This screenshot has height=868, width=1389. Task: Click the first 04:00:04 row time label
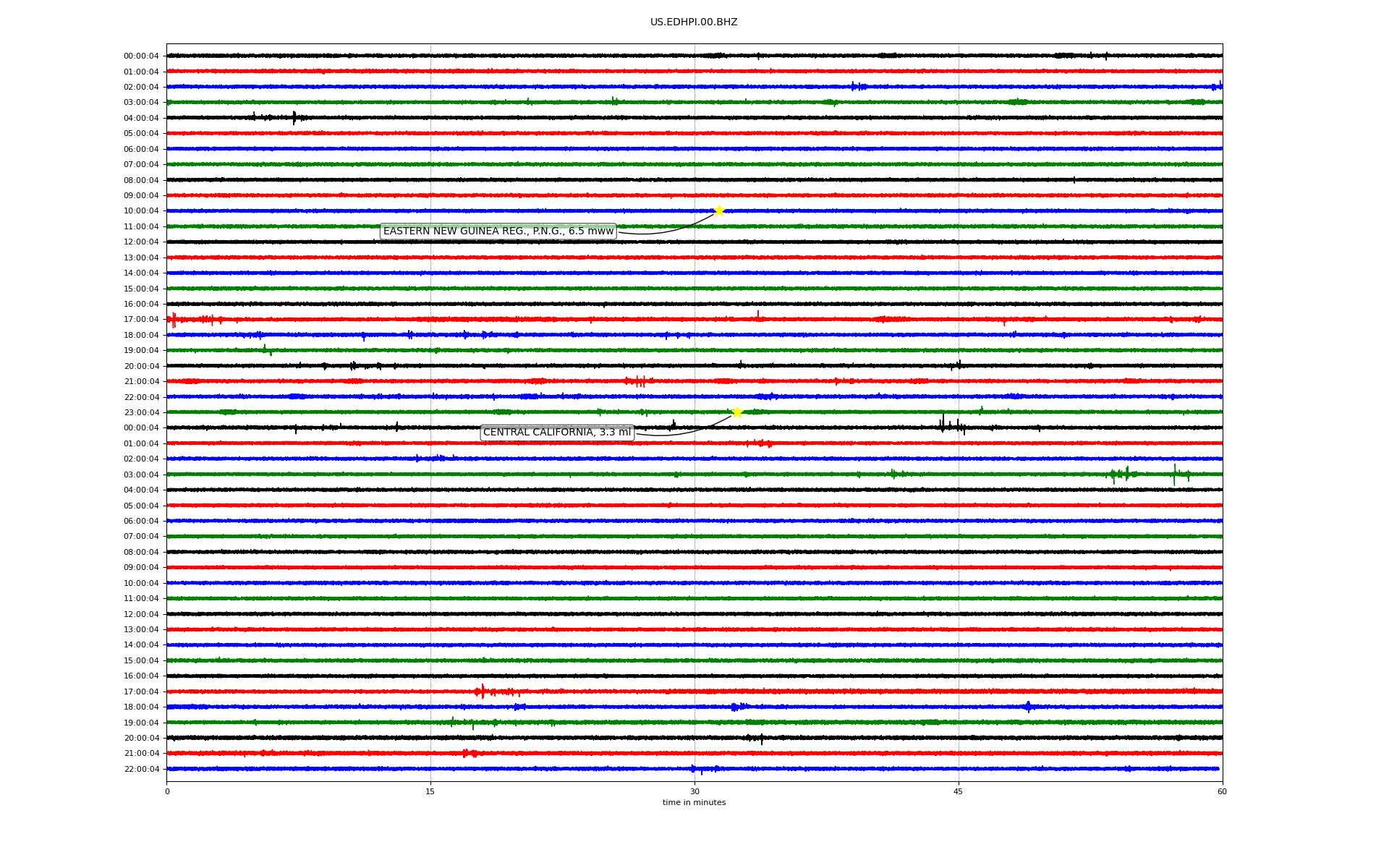pyautogui.click(x=141, y=118)
